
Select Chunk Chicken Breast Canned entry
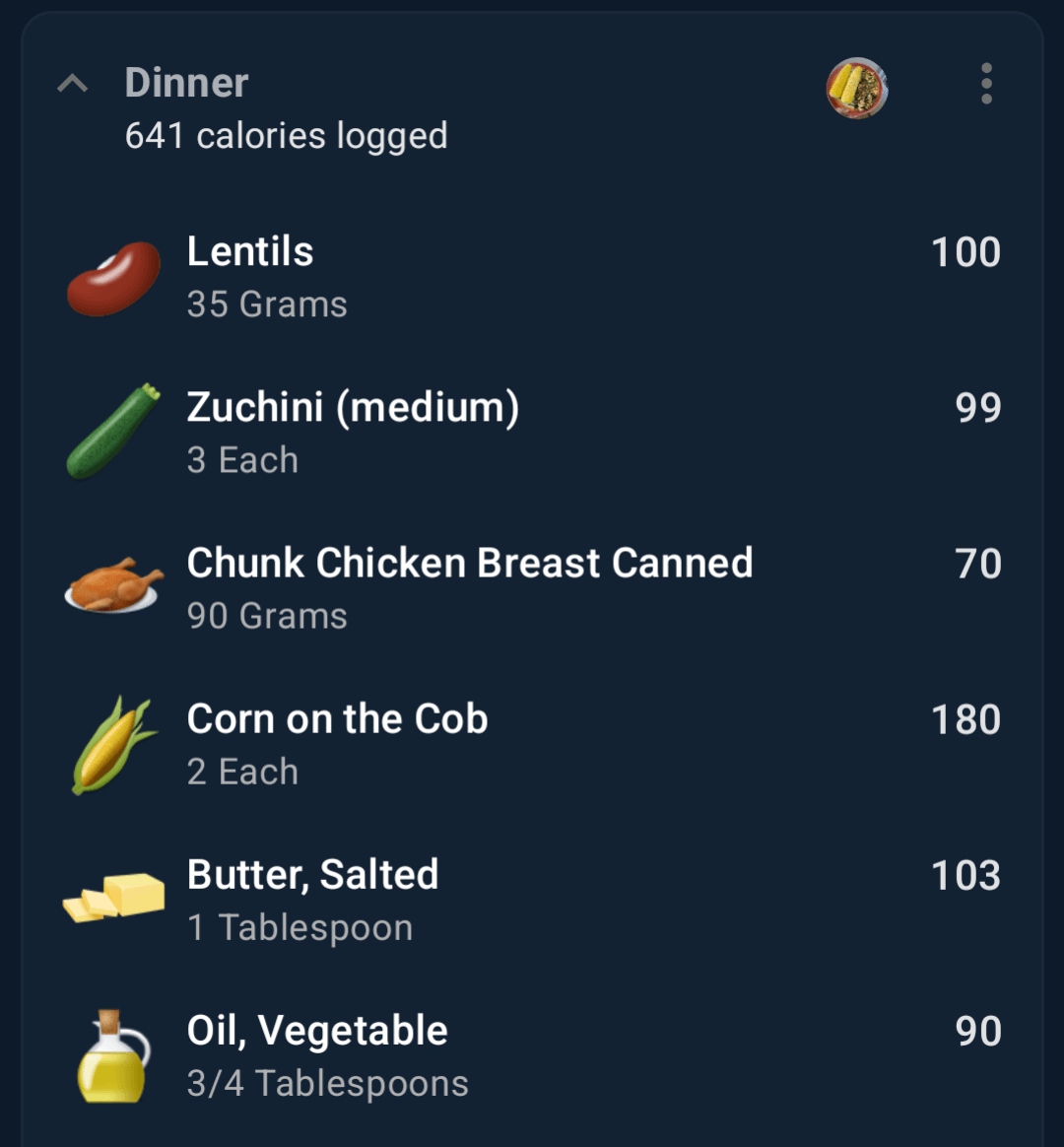click(532, 589)
